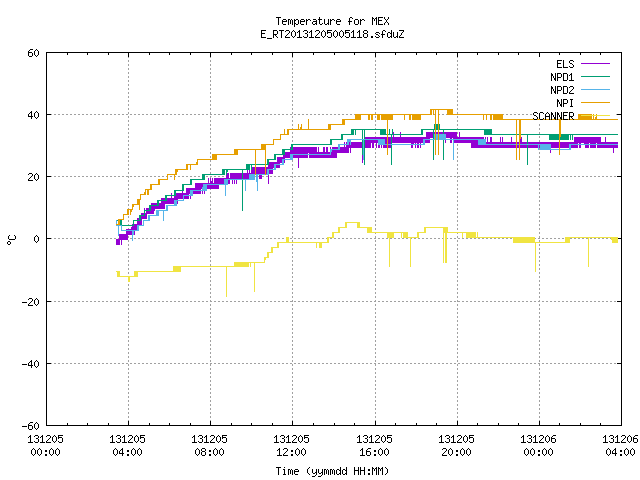Click the x-axis tick 131205 08:00
The height and width of the screenshot is (480, 640).
(209, 445)
